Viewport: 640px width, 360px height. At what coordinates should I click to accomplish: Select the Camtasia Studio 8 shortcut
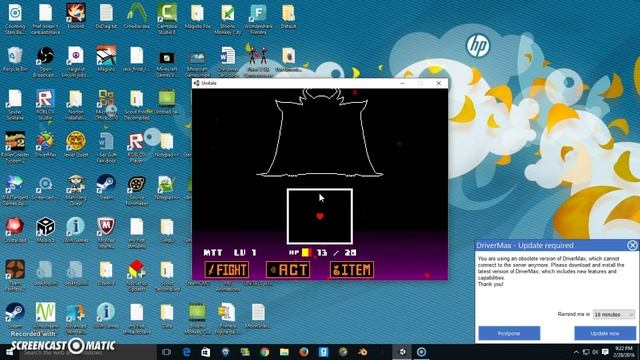[167, 18]
